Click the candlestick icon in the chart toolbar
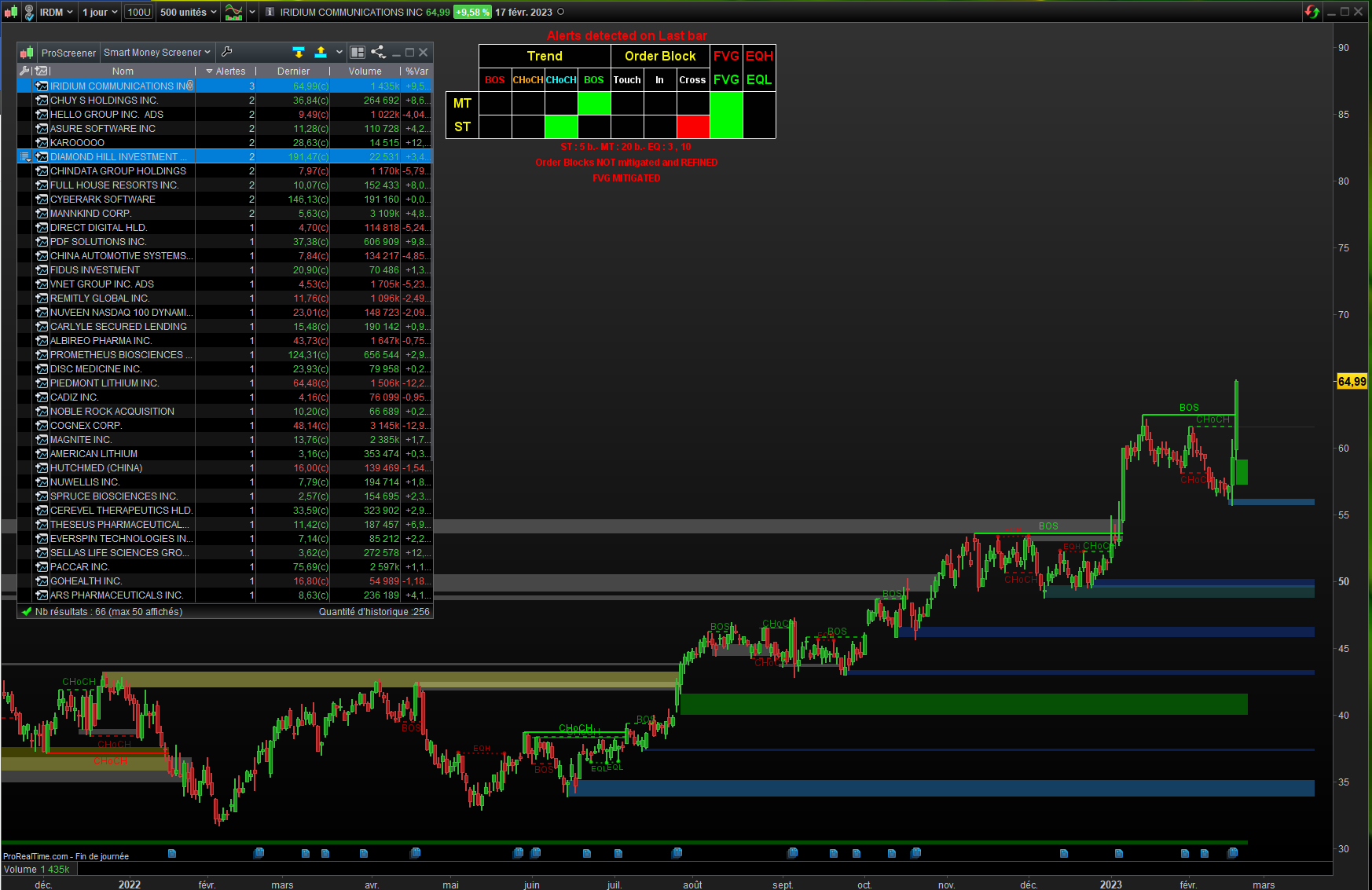Image resolution: width=1372 pixels, height=890 pixels. [x=11, y=12]
